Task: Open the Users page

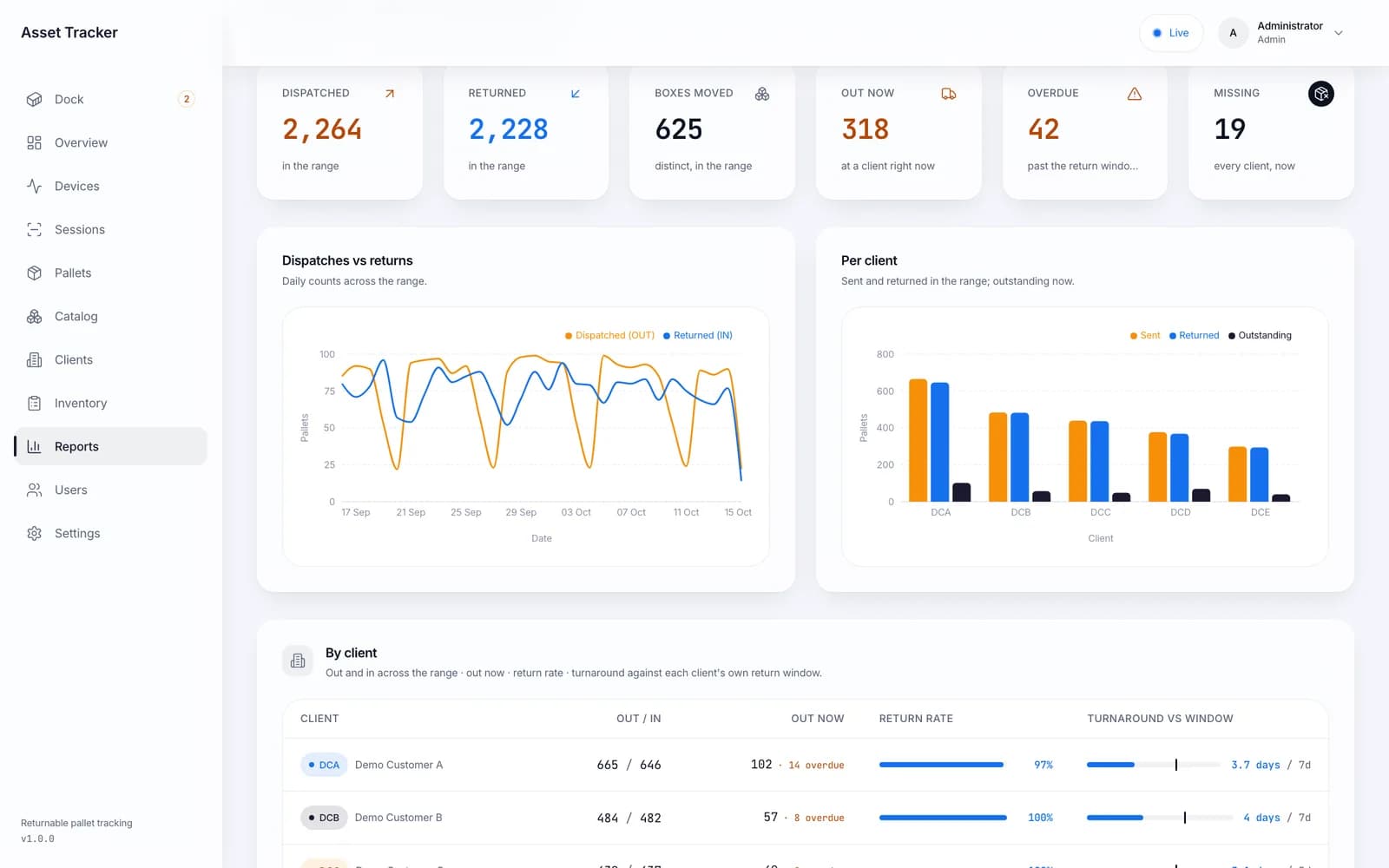Action: (110, 490)
